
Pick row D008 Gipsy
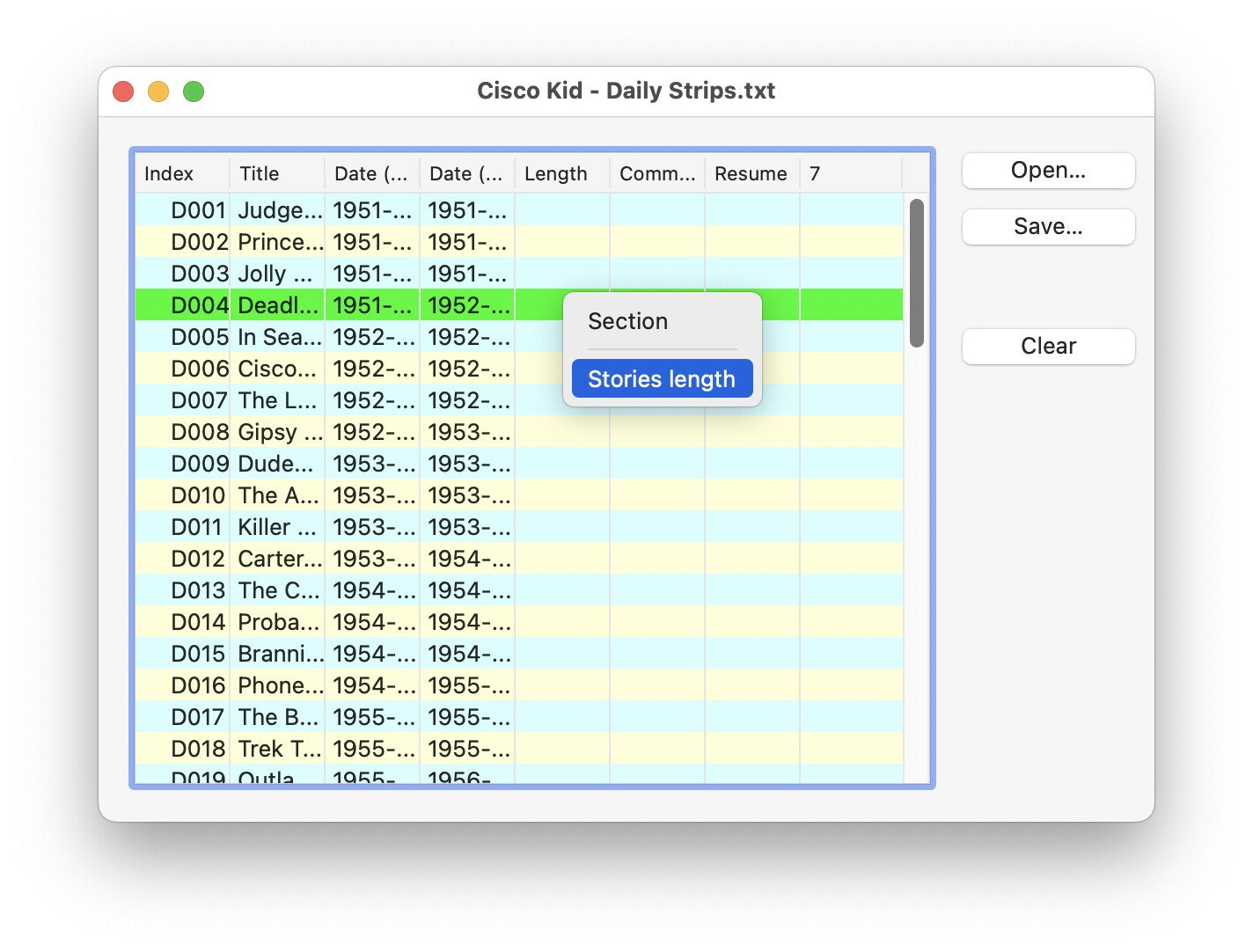tap(282, 433)
